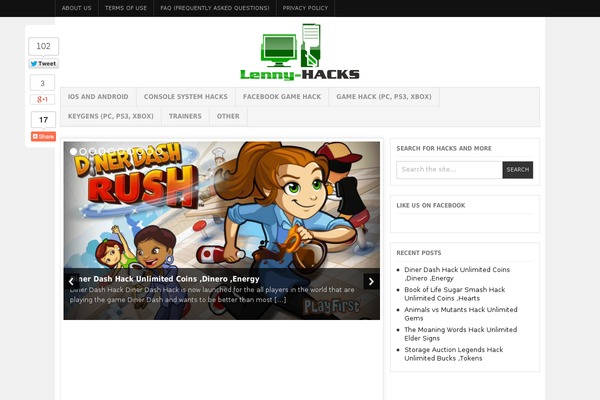The height and width of the screenshot is (400, 600).
Task: Go to previous slide with left arrow
Action: click(71, 282)
